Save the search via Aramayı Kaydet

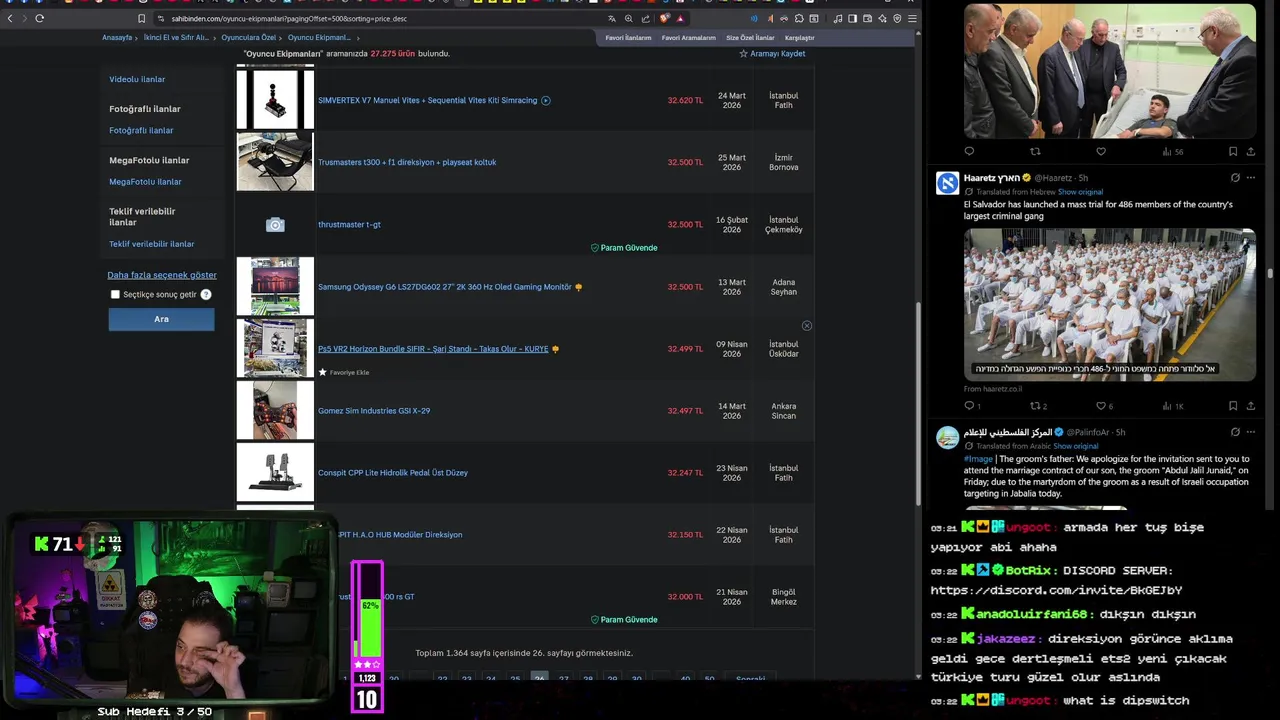[778, 53]
